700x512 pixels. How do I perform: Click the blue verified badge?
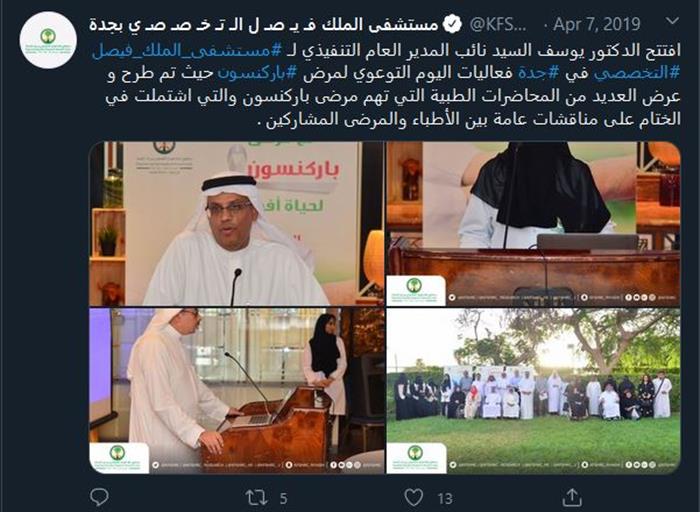click(x=452, y=24)
